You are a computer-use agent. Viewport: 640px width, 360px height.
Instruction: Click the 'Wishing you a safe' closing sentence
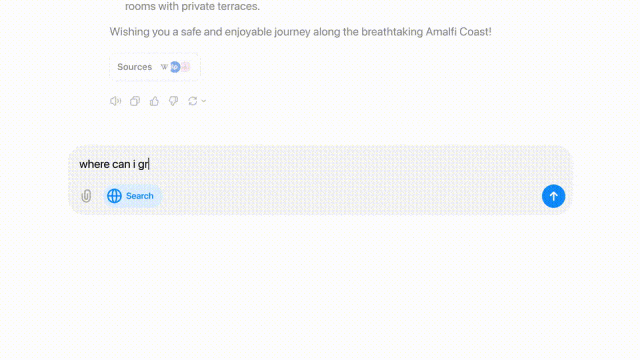point(300,31)
